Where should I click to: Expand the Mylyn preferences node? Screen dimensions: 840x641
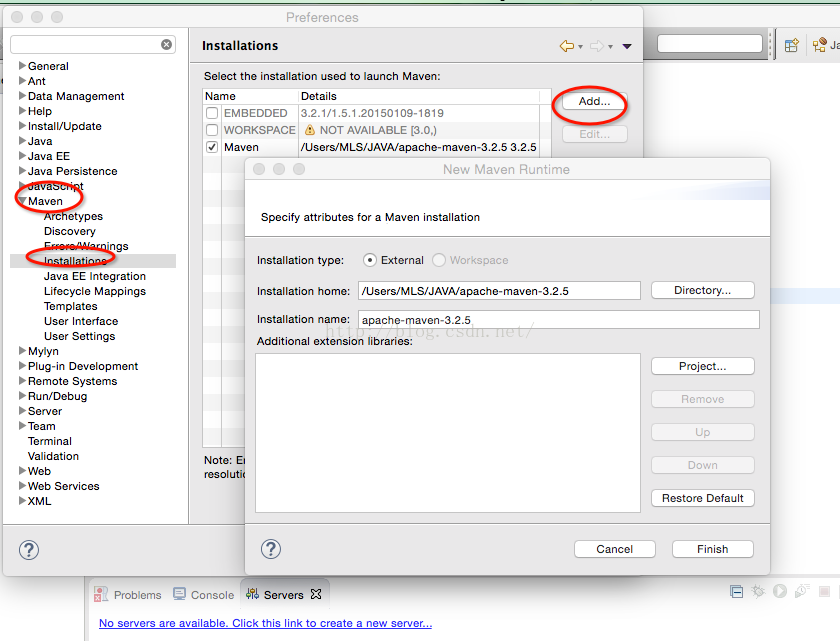coord(22,350)
